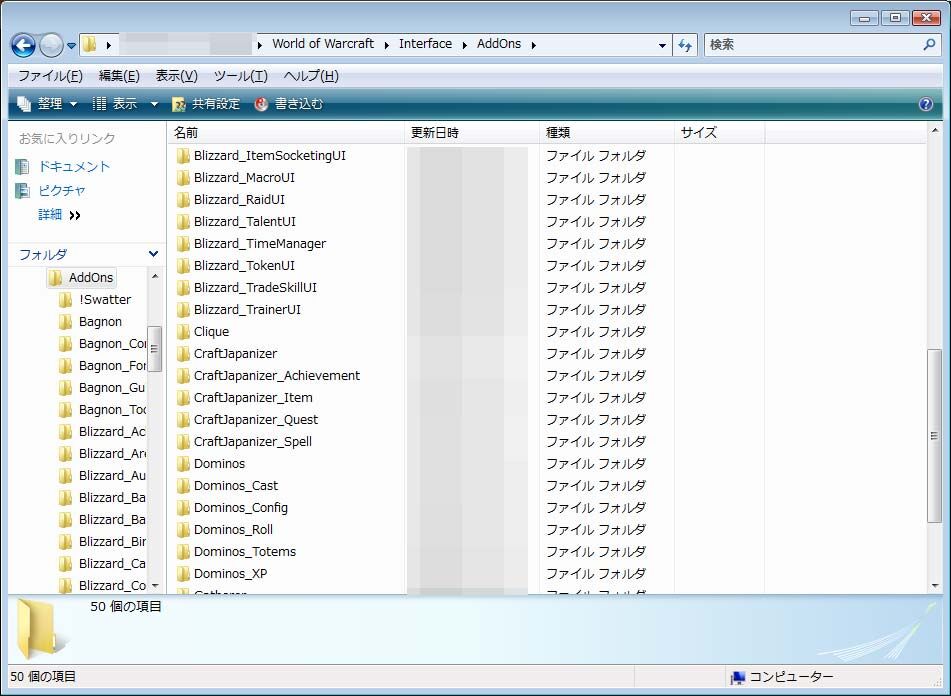Select AddOns in the address breadcrumb
Screen dimensions: 951x696
coord(499,44)
